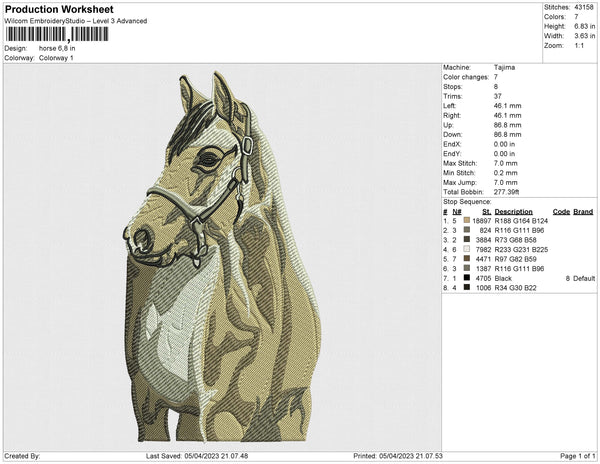Click the Trims value '37'
Viewport: 600px width, 464px height.
pos(497,96)
